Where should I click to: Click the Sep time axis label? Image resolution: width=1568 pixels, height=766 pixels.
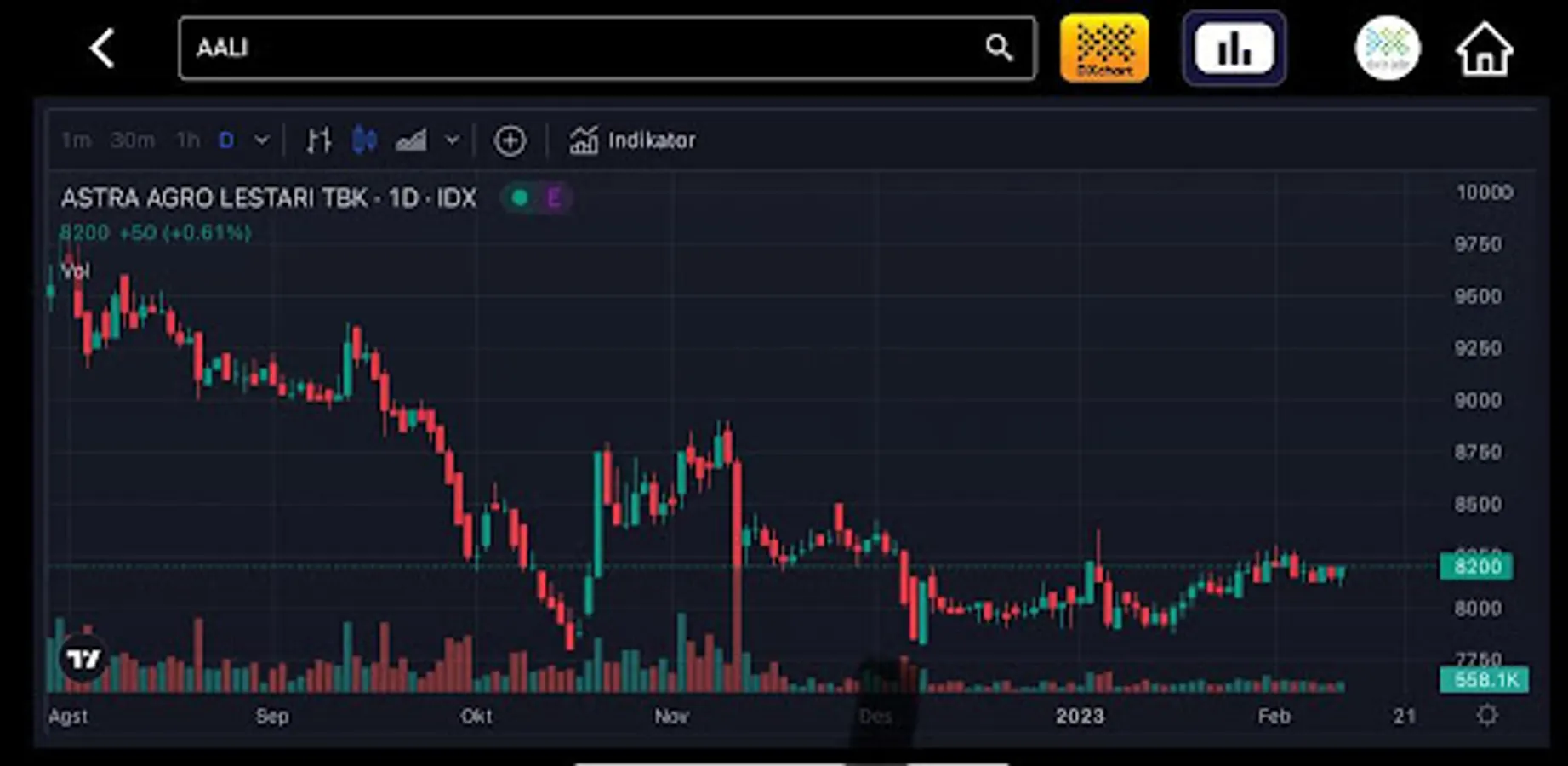click(272, 717)
